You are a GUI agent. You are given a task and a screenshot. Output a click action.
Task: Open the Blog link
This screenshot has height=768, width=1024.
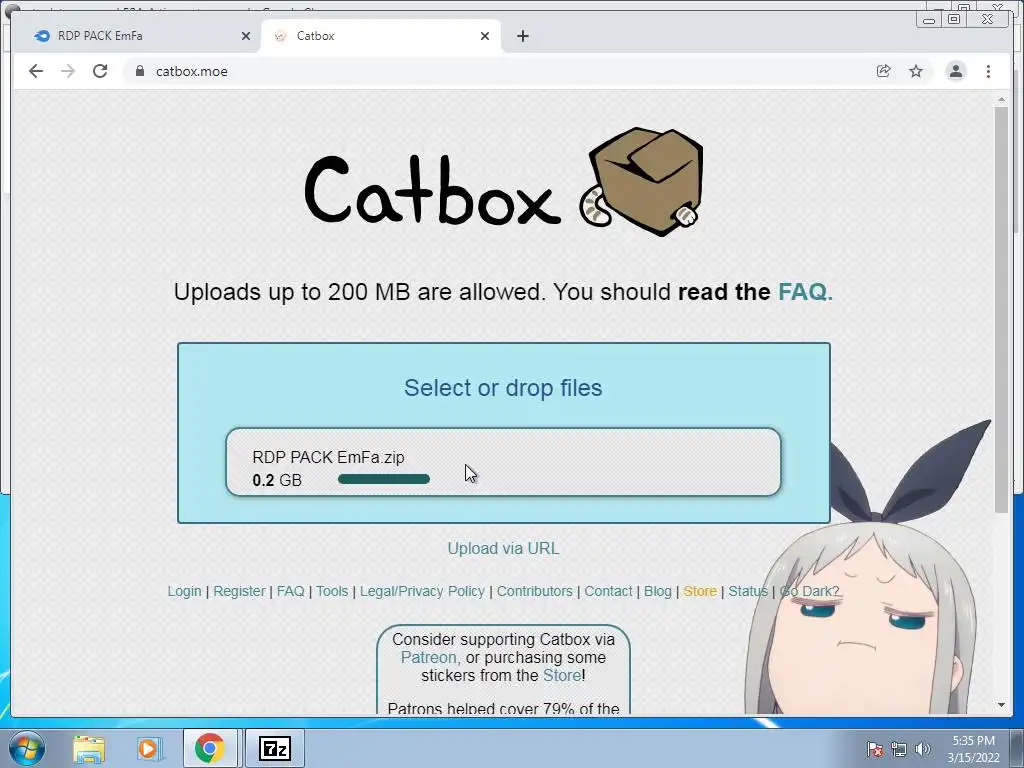pyautogui.click(x=658, y=591)
